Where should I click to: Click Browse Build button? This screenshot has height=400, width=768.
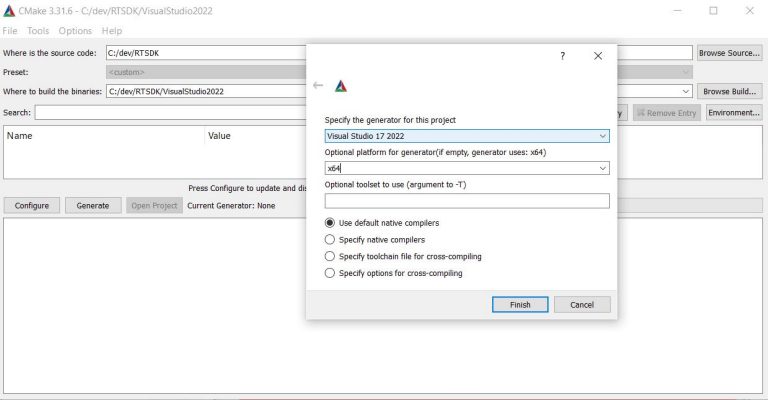click(730, 92)
